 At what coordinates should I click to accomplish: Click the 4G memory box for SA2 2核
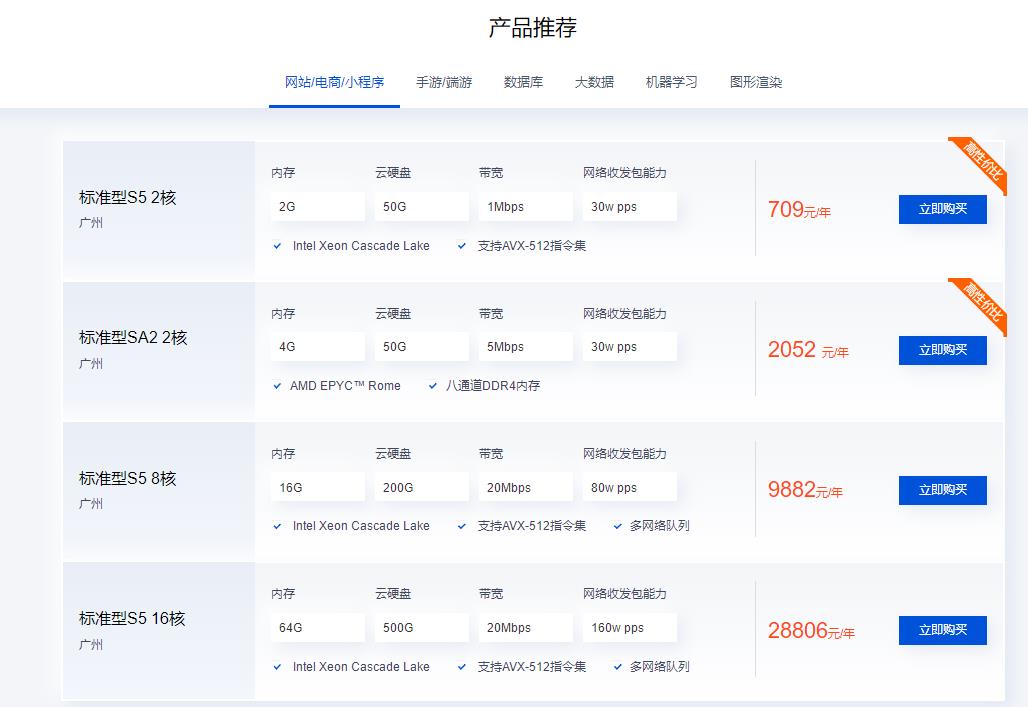click(317, 347)
